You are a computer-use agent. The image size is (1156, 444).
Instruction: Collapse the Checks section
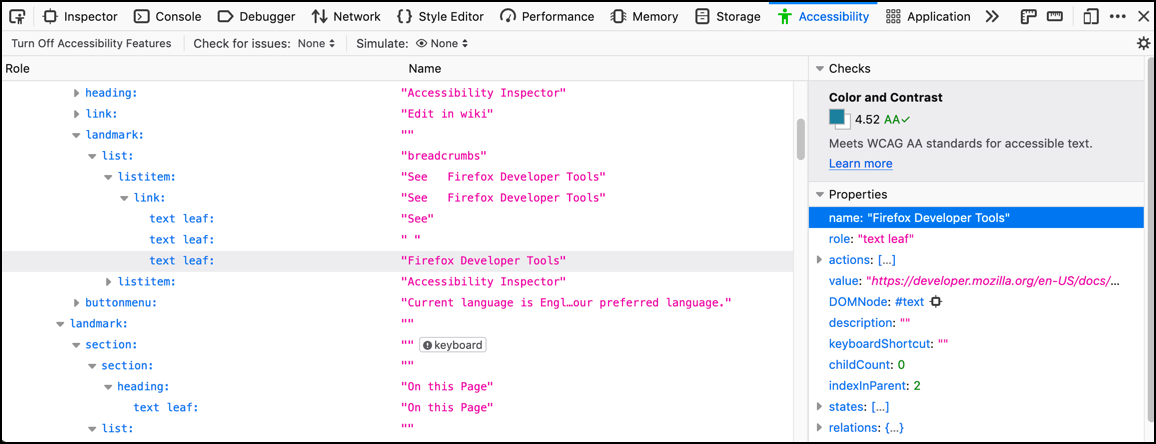(819, 69)
